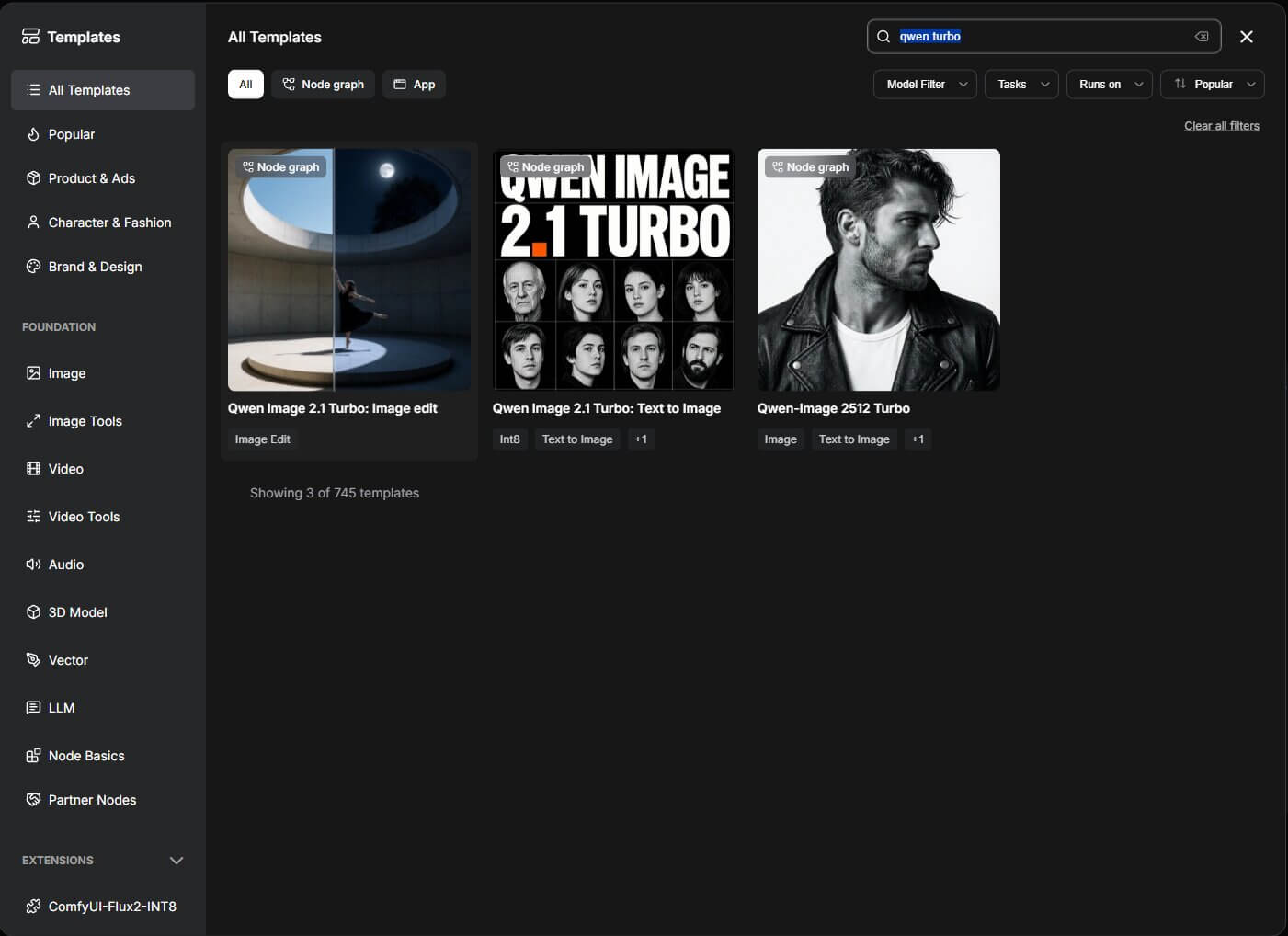Clear the search field with the backspace icon
The width and height of the screenshot is (1288, 936).
1201,37
